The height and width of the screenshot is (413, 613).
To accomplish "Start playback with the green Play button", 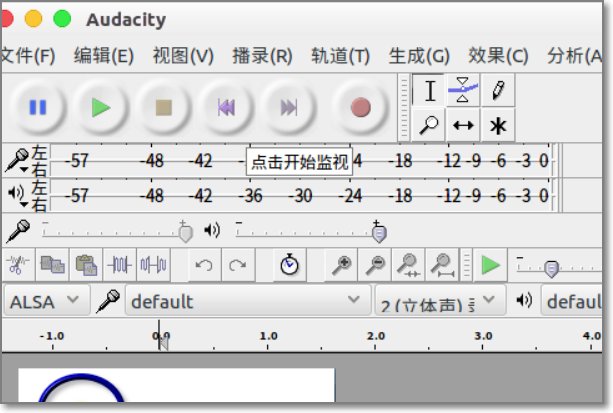I will pyautogui.click(x=101, y=107).
